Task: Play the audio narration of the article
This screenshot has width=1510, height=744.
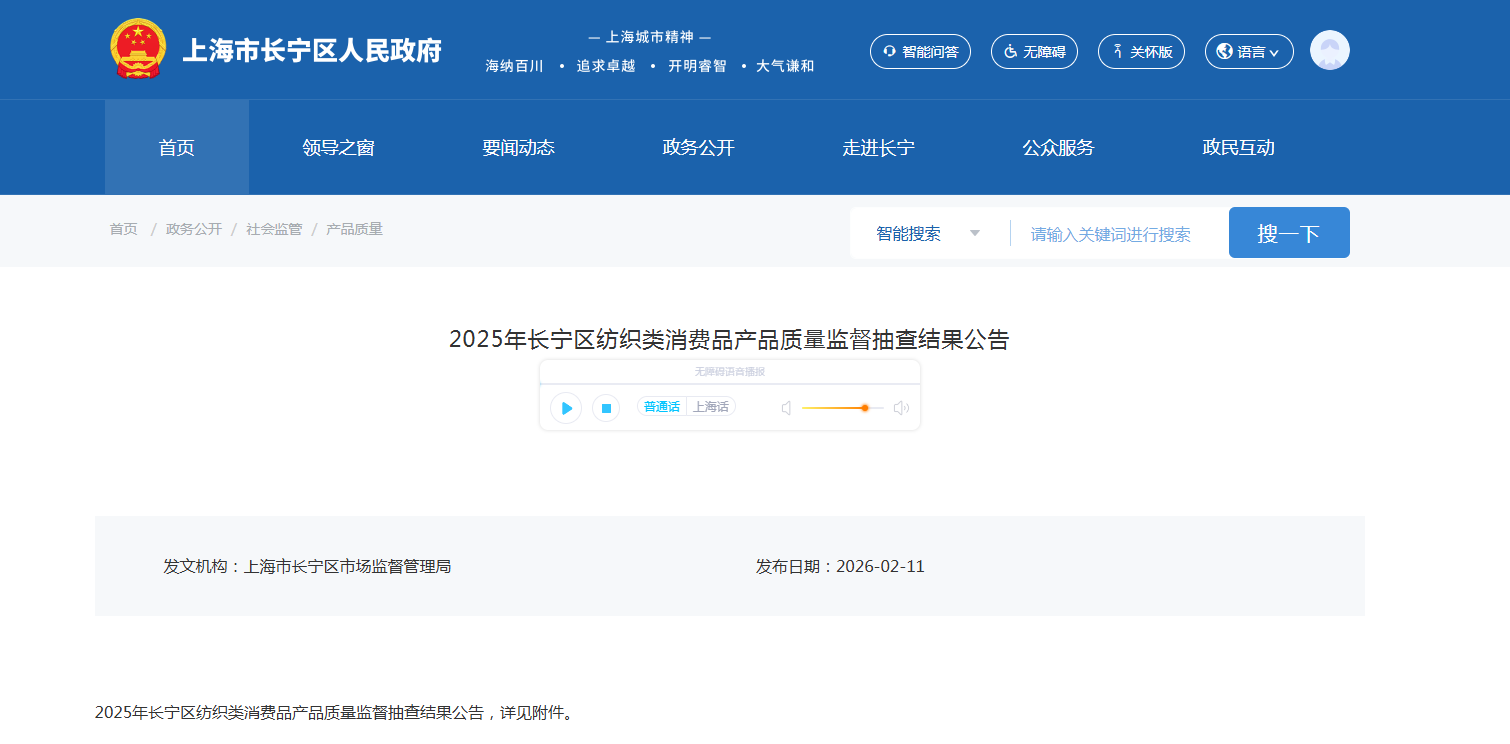Action: [x=566, y=408]
